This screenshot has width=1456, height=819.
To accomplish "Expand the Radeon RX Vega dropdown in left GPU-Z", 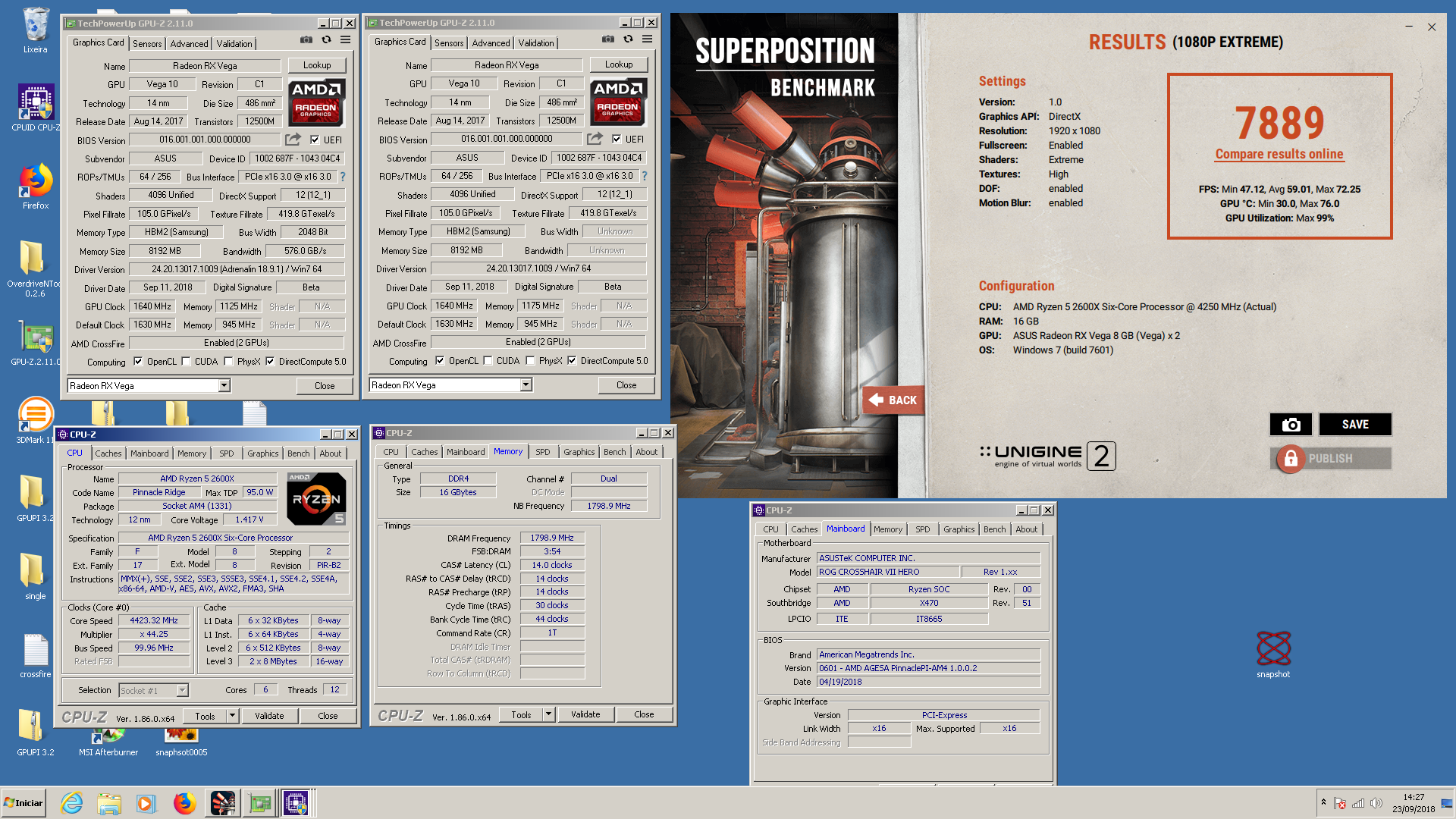I will click(x=224, y=386).
